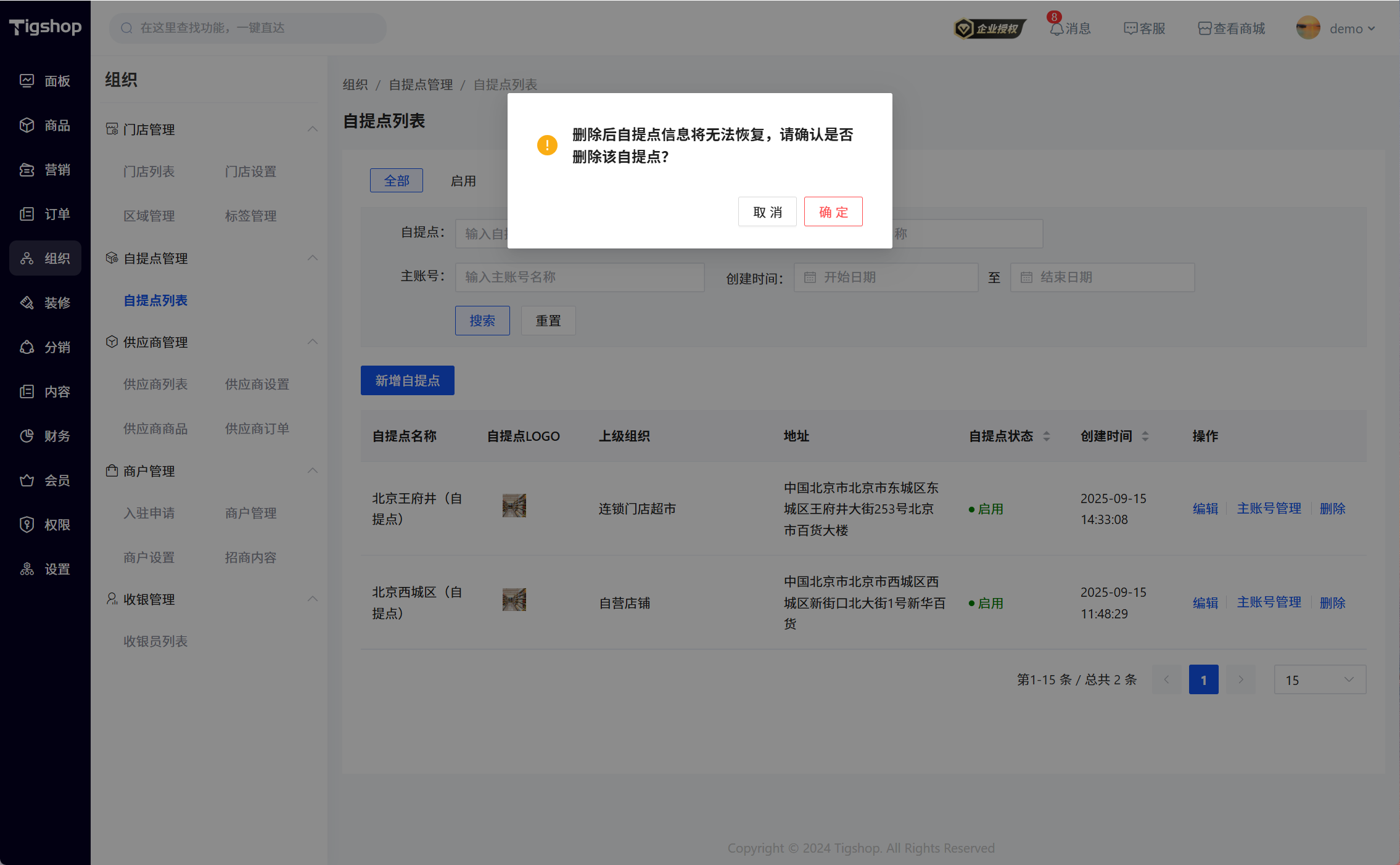Open 自提点列表 menu item
The width and height of the screenshot is (1400, 865).
point(155,300)
